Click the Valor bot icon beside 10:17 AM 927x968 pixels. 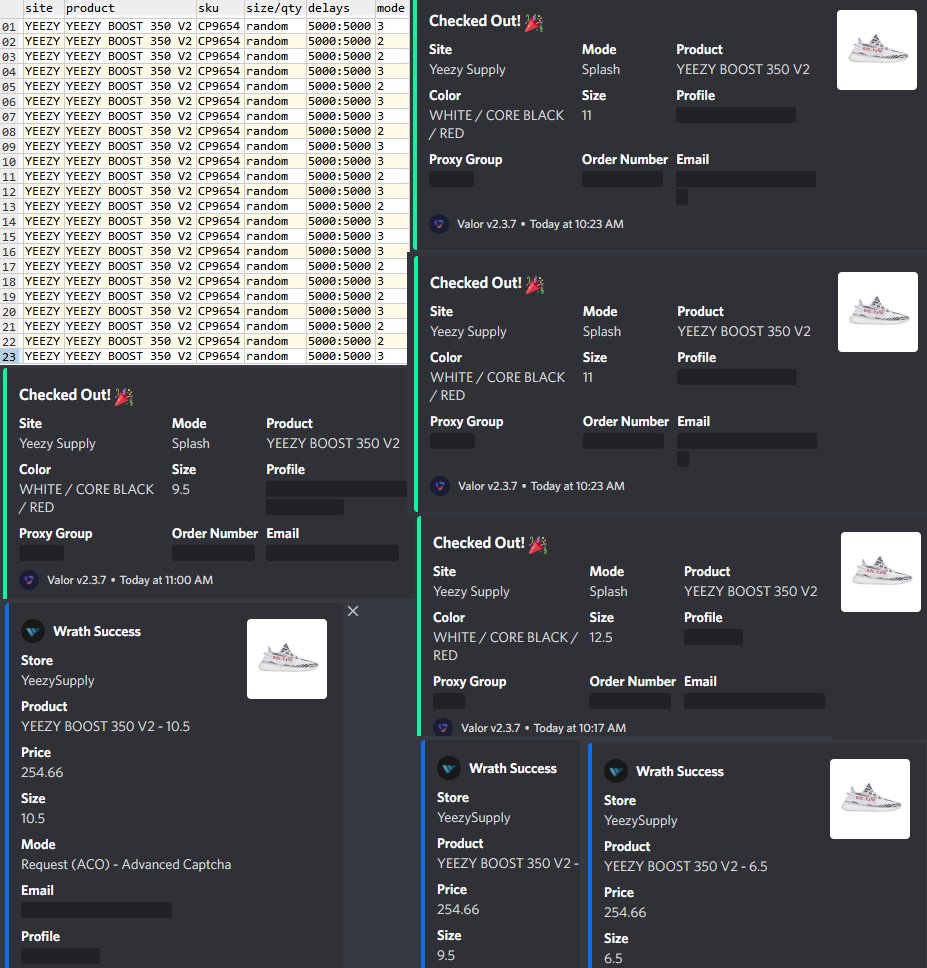pyautogui.click(x=443, y=727)
